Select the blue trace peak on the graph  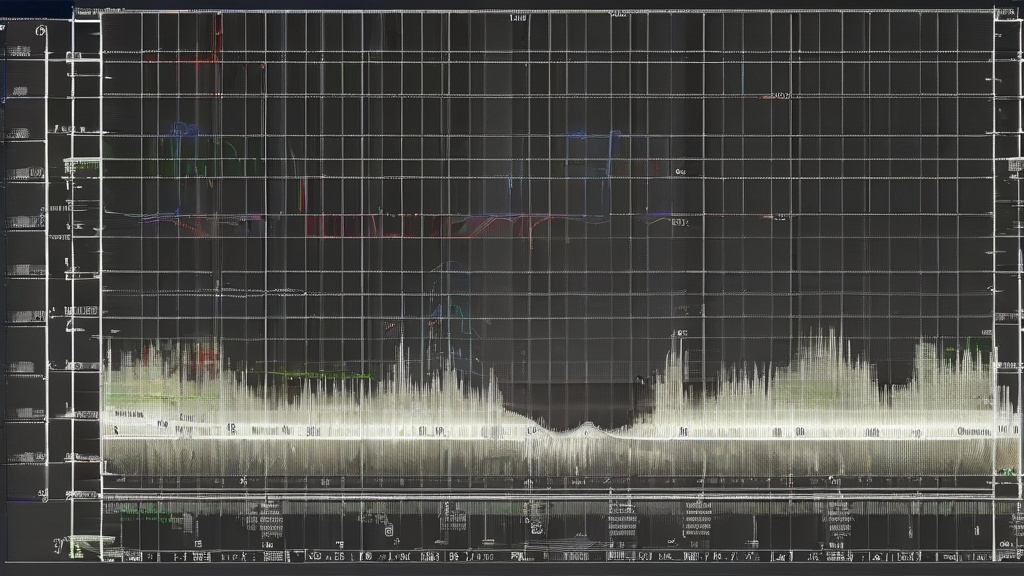182,129
